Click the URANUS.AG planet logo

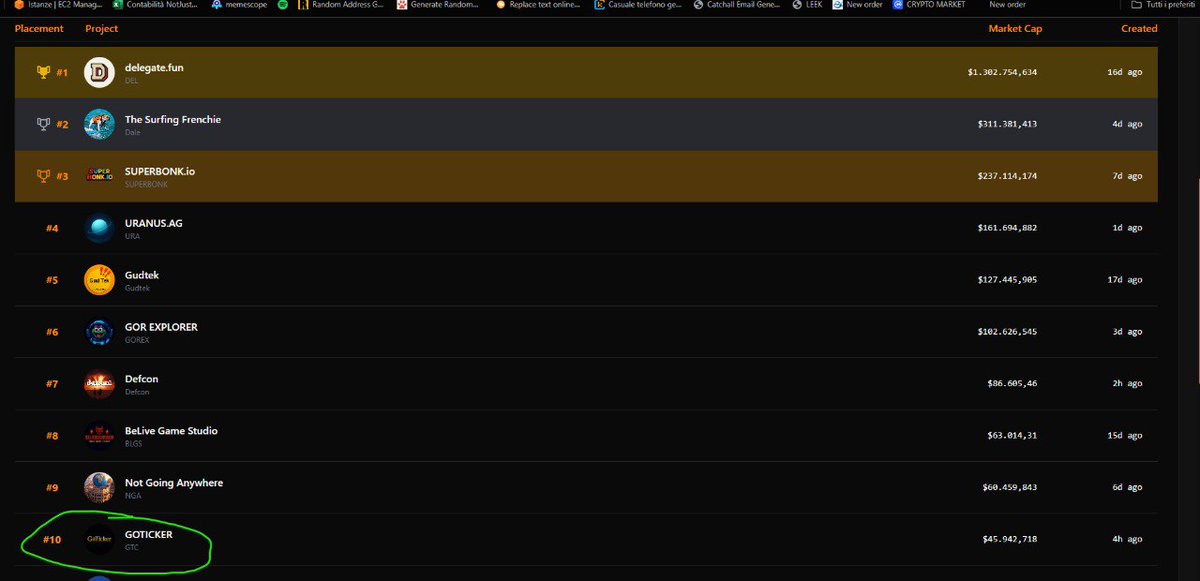coord(99,228)
